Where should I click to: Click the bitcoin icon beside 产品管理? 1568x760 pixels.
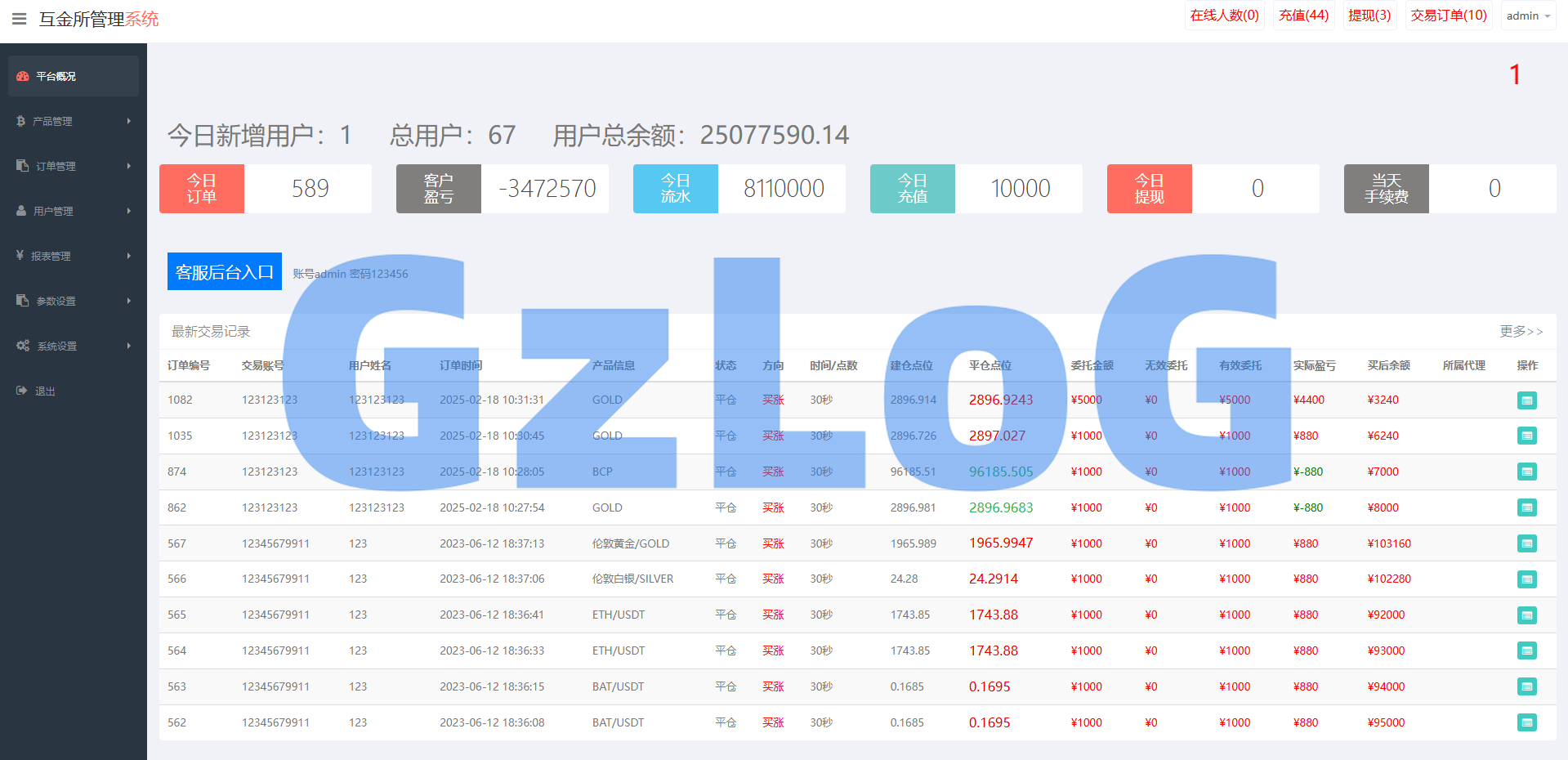pos(21,121)
